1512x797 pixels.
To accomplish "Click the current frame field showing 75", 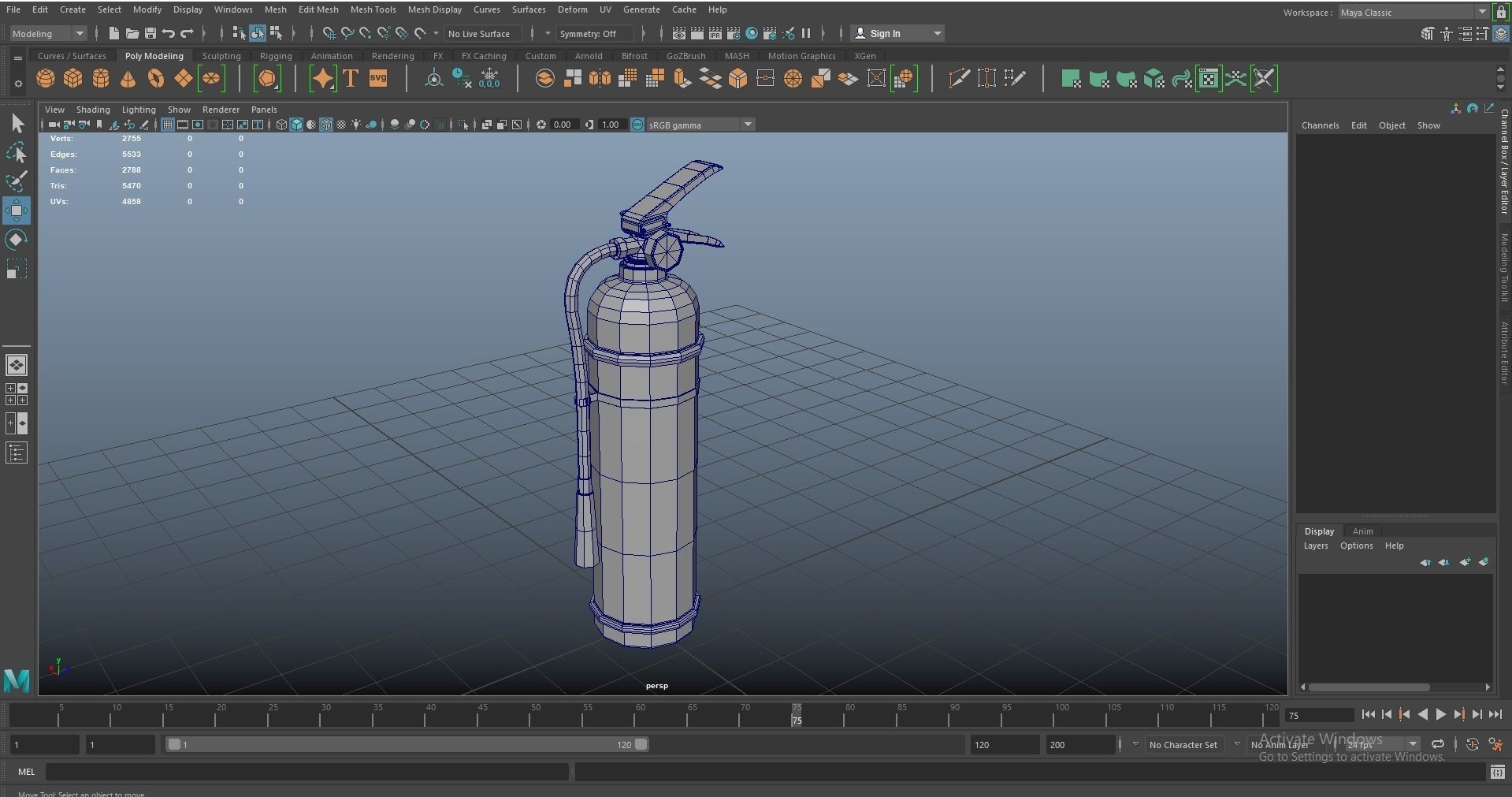I will click(1318, 715).
